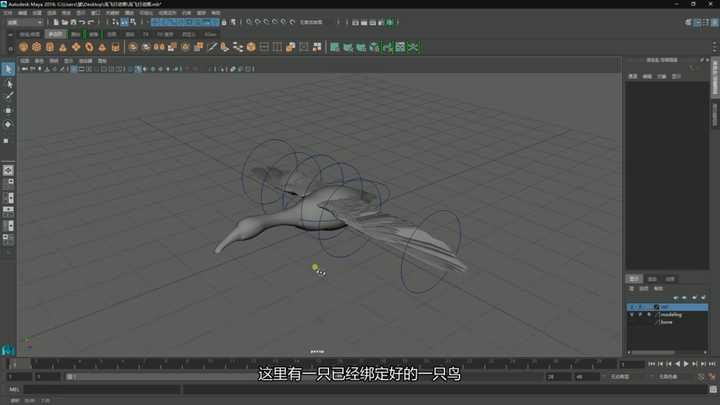Image resolution: width=720 pixels, height=405 pixels.
Task: Open the layer editor 选项 (Options) menu
Action: tap(644, 289)
